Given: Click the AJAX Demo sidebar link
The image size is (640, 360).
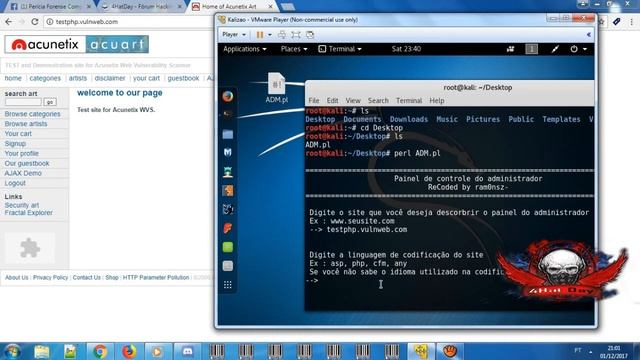Looking at the screenshot, I should (x=23, y=173).
